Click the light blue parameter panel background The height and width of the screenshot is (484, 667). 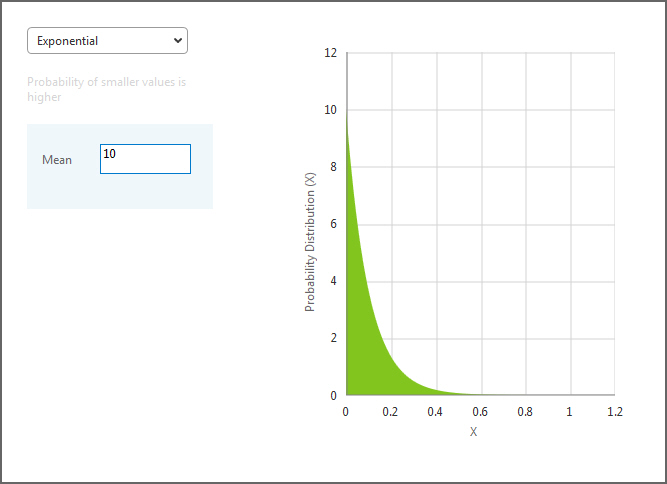tap(120, 192)
